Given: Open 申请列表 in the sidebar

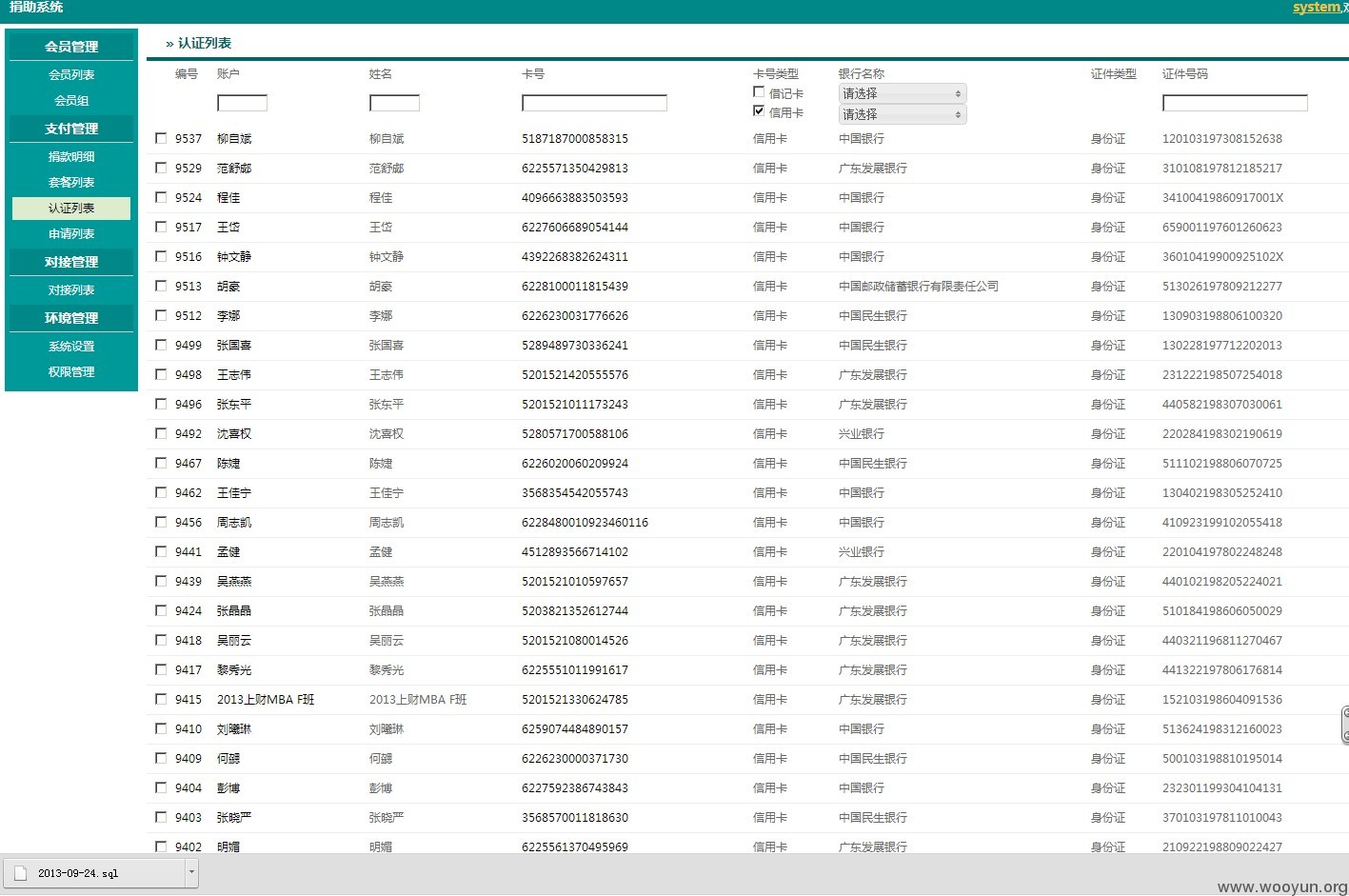Looking at the screenshot, I should (x=71, y=233).
